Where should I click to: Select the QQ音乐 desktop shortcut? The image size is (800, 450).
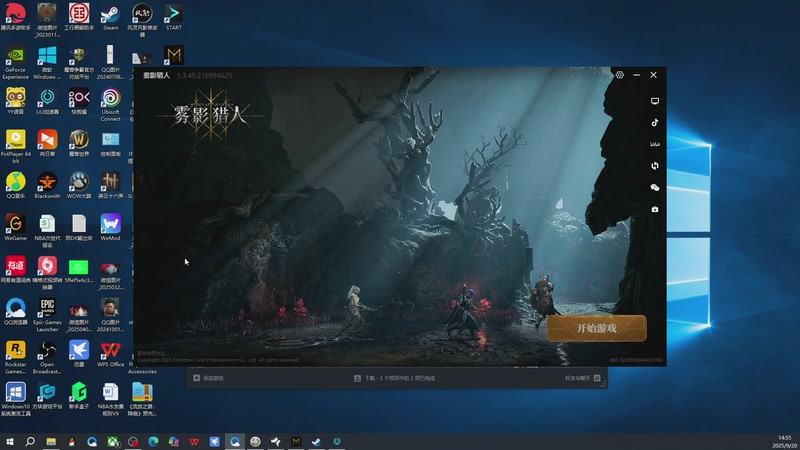15,186
